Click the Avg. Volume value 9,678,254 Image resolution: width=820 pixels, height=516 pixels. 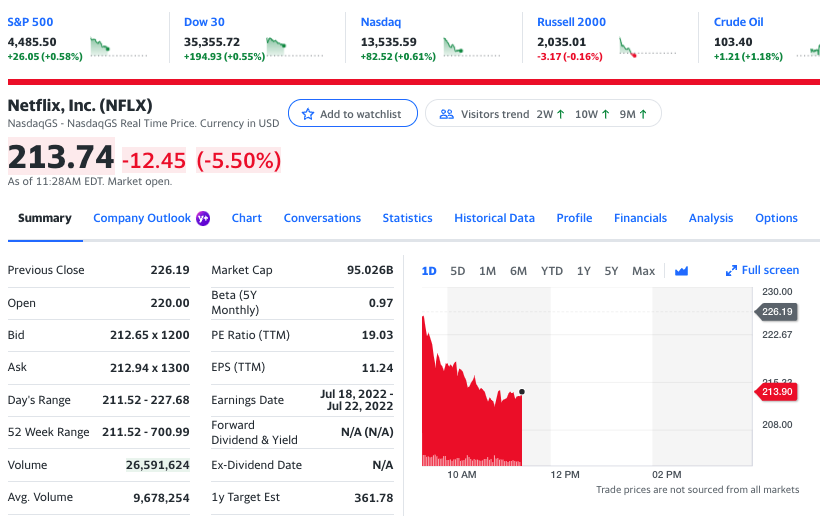click(x=161, y=498)
